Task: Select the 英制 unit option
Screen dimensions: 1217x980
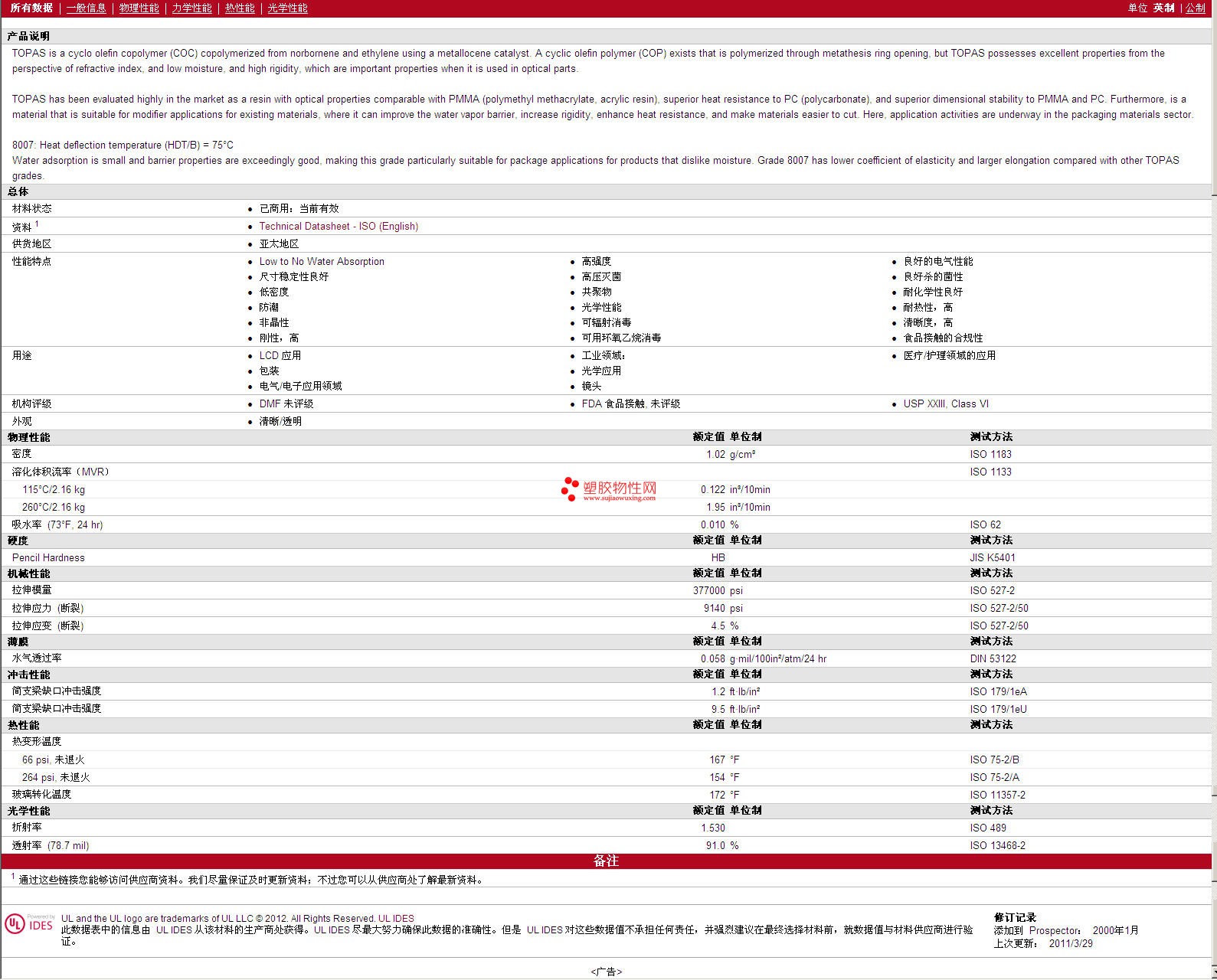Action: [x=1163, y=8]
